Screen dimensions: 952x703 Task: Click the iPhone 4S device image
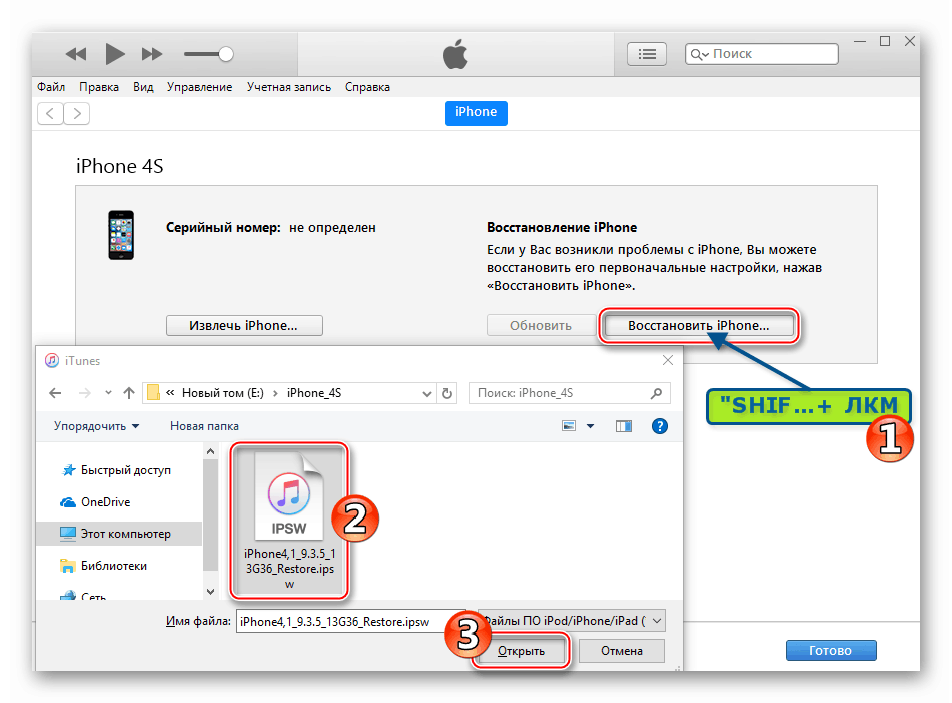point(121,235)
